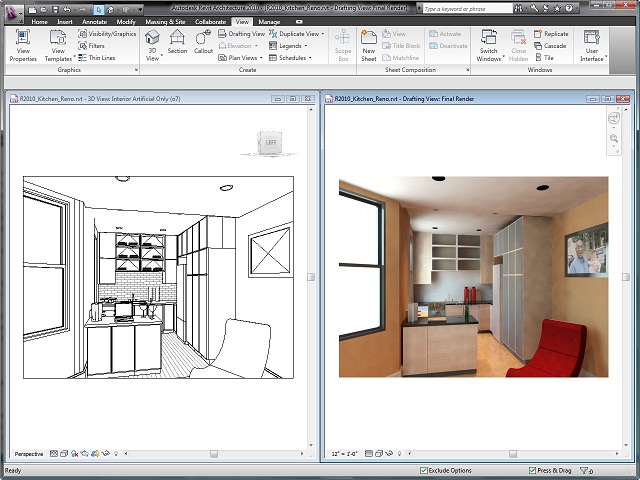Open Visibility/Graphics settings
The width and height of the screenshot is (640, 480).
(x=107, y=34)
